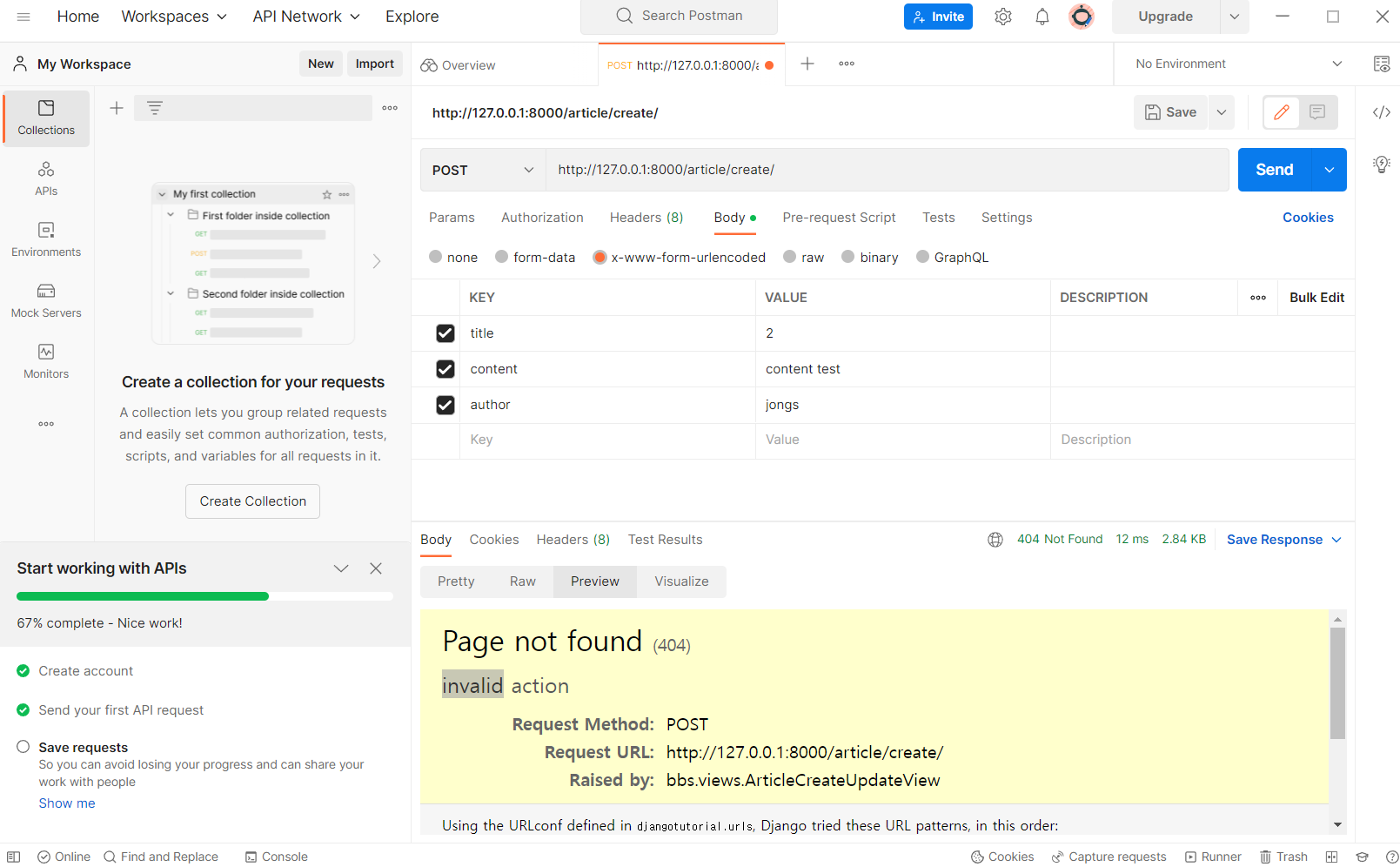Click the Search Postman field
The image size is (1400, 867).
(679, 17)
